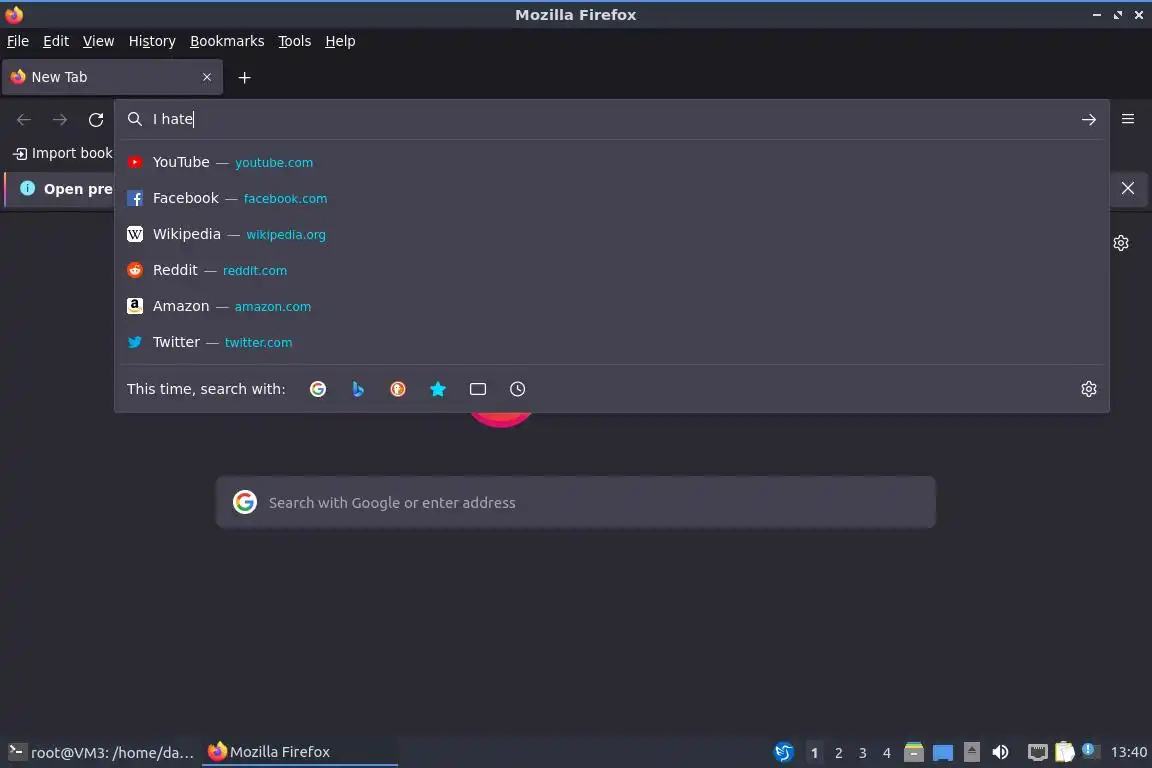1152x768 pixels.
Task: Search in History via clock icon
Action: click(x=517, y=389)
